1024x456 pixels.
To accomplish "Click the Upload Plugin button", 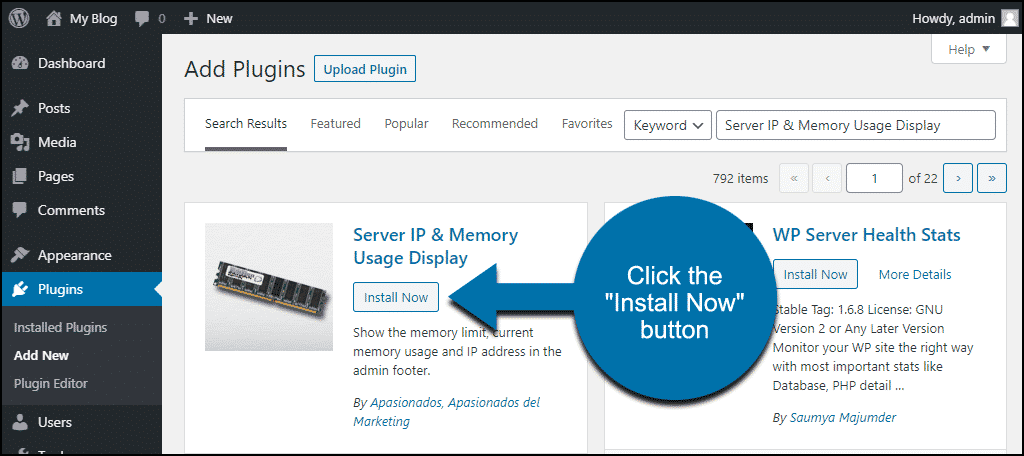I will [x=365, y=70].
